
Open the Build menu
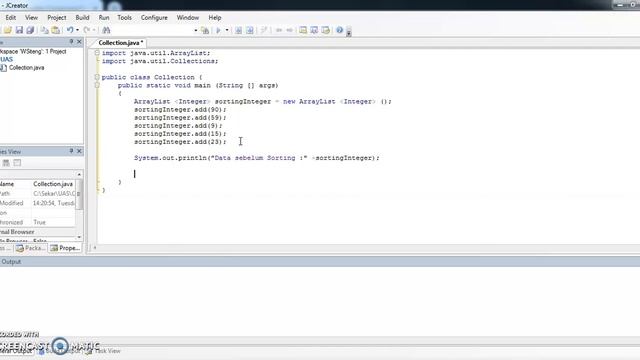pos(82,18)
